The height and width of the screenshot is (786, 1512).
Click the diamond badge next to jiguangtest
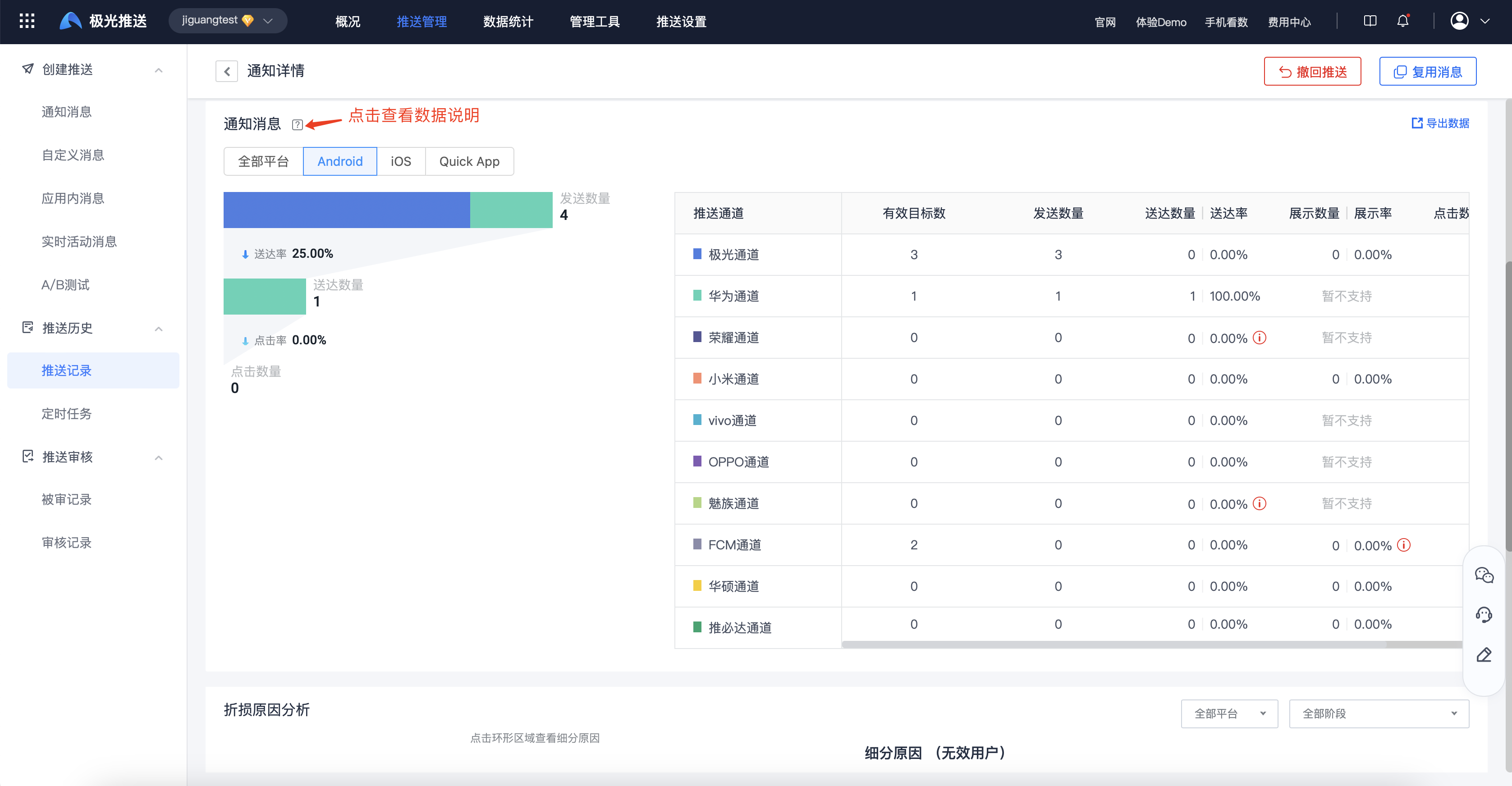(x=247, y=21)
